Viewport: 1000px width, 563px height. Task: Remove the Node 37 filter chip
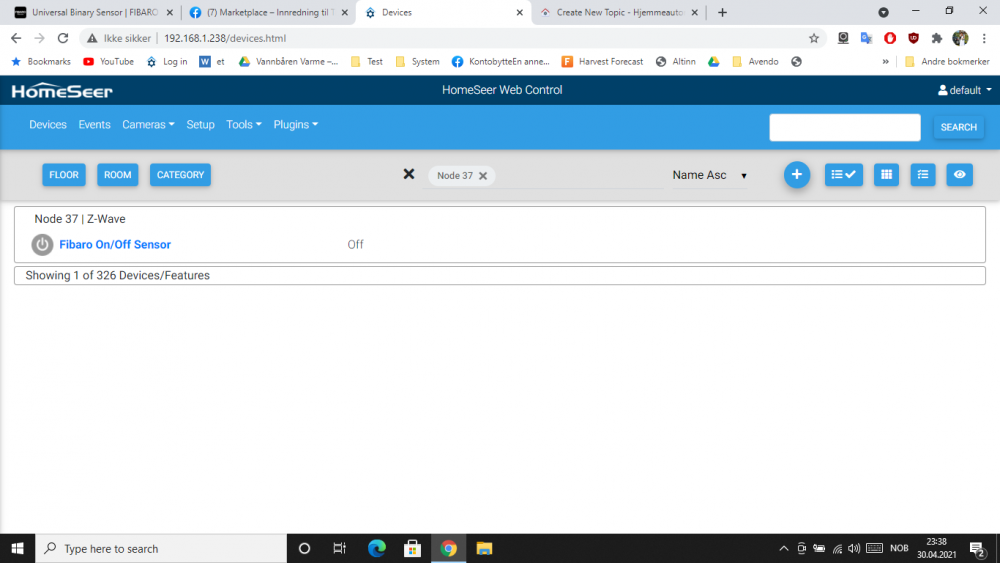click(x=483, y=176)
